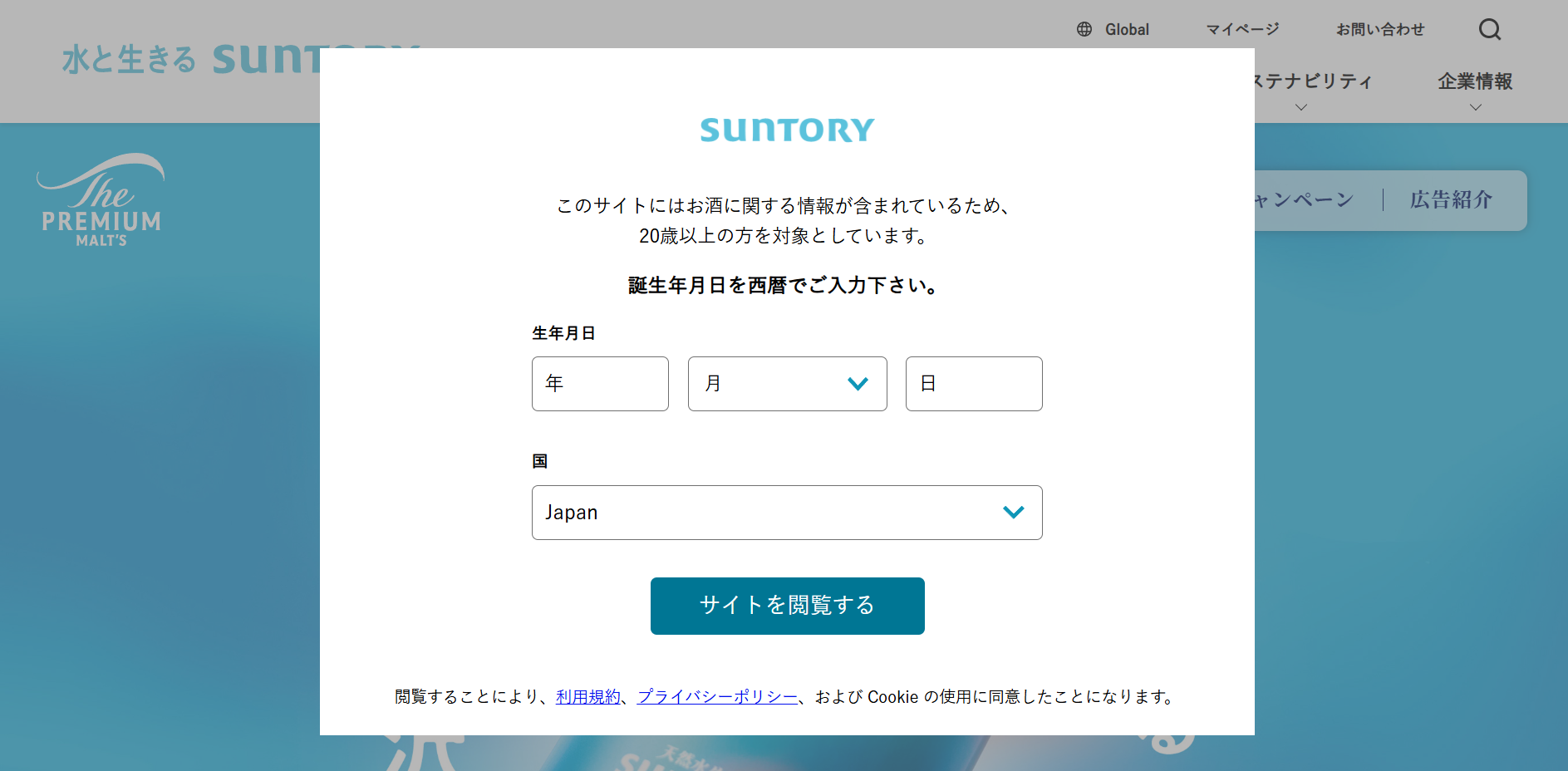The width and height of the screenshot is (1568, 771).
Task: Open キャンペーン tab in sub navigation
Action: pyautogui.click(x=1305, y=199)
